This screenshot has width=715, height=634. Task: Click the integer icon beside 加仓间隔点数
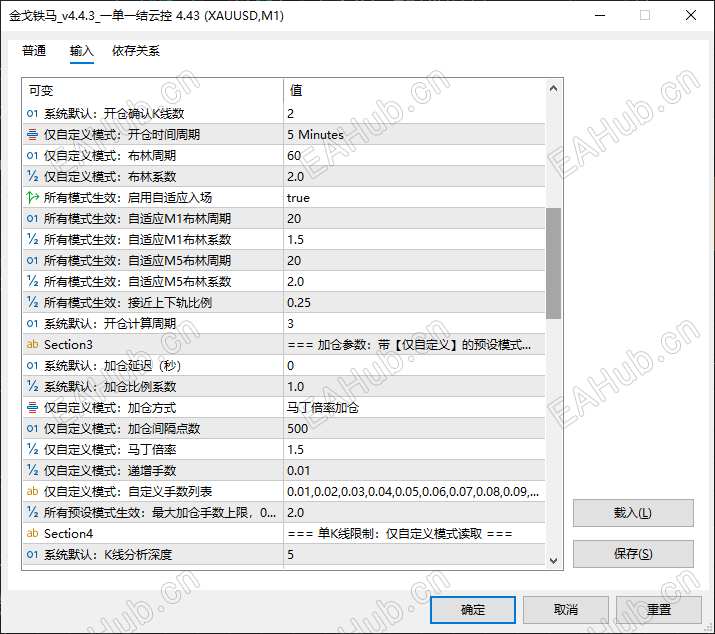point(32,428)
